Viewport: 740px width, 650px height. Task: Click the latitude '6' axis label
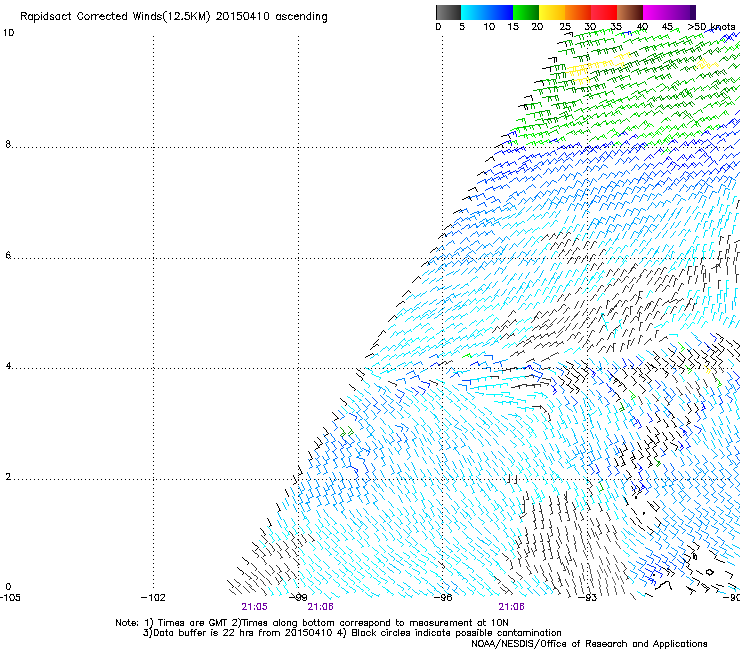8,255
